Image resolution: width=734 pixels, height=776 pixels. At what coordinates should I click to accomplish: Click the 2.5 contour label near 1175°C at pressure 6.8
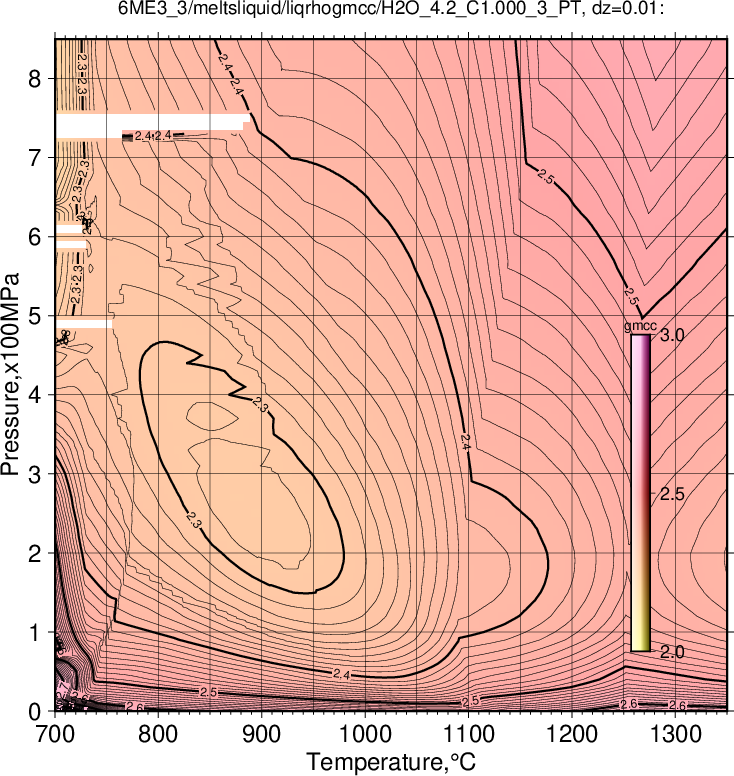click(x=545, y=177)
